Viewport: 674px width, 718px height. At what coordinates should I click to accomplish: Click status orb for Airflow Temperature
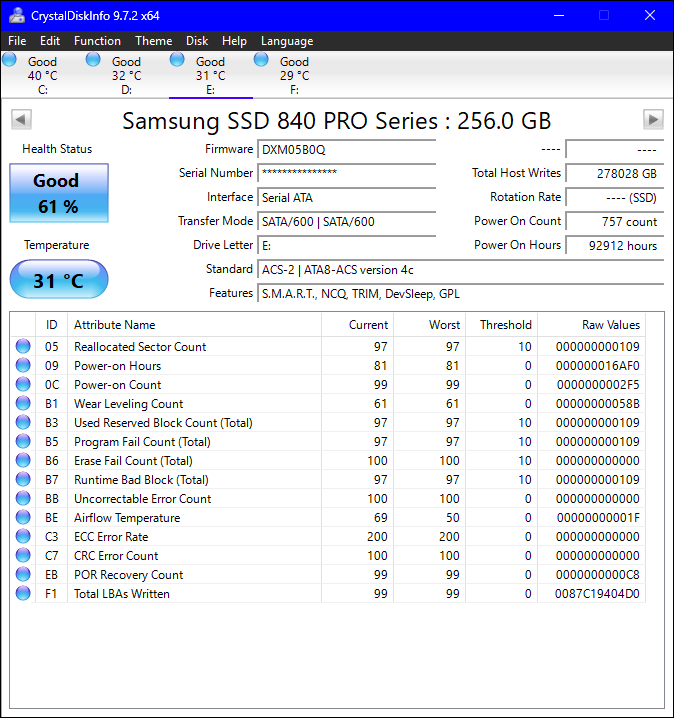[23, 517]
